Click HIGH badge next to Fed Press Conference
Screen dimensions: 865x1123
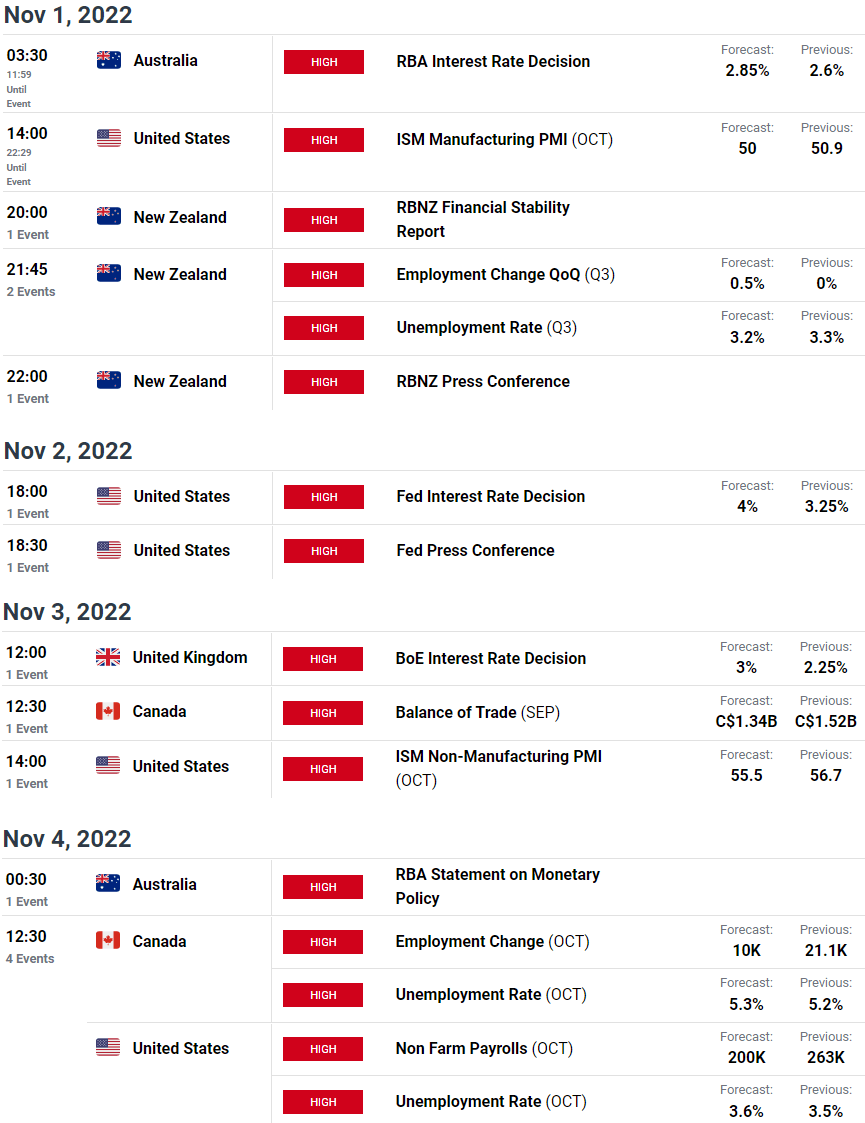pos(324,551)
